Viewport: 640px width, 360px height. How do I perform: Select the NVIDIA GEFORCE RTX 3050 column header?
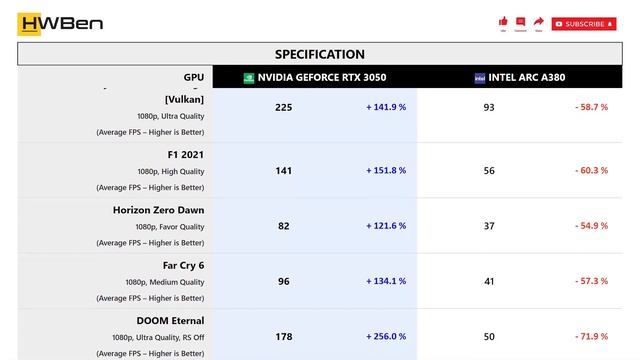[315, 77]
